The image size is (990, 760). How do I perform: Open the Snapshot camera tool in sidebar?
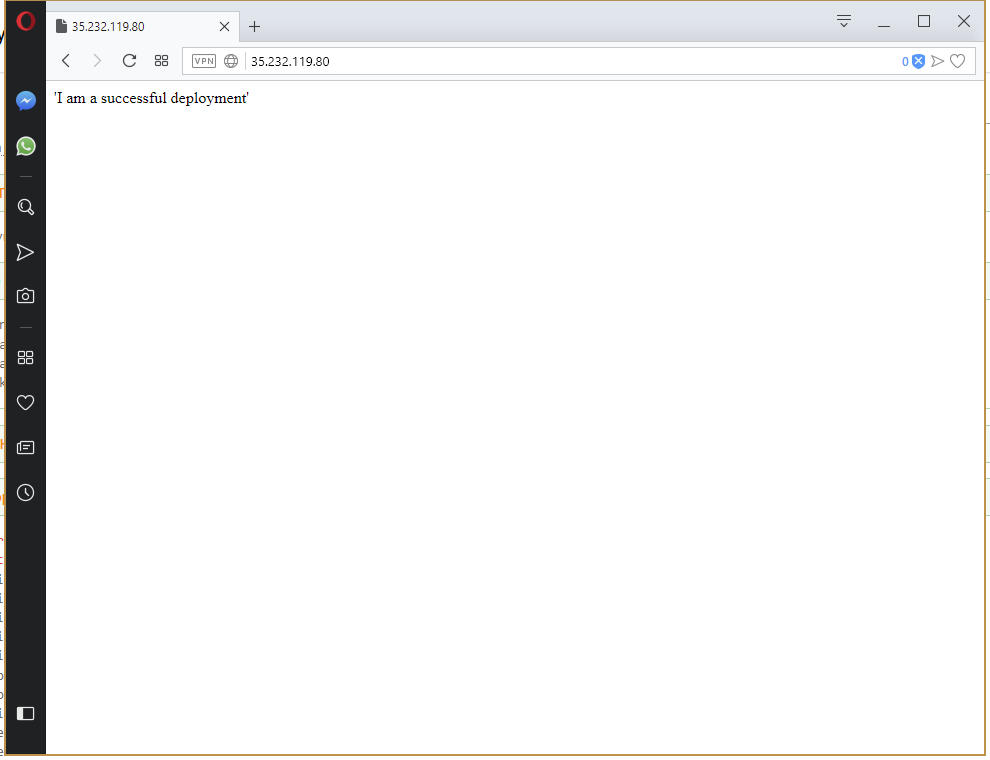click(x=25, y=296)
